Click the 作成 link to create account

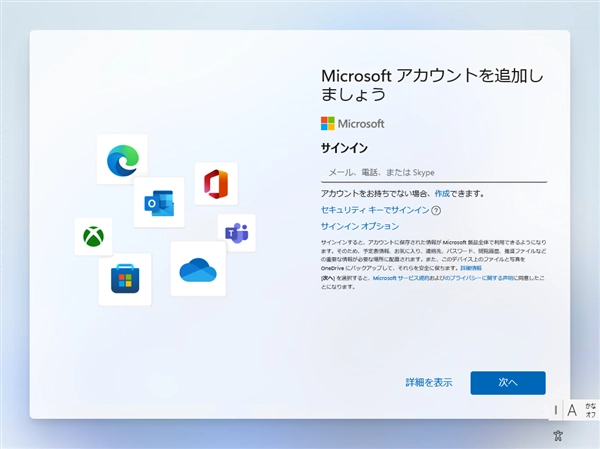click(442, 194)
